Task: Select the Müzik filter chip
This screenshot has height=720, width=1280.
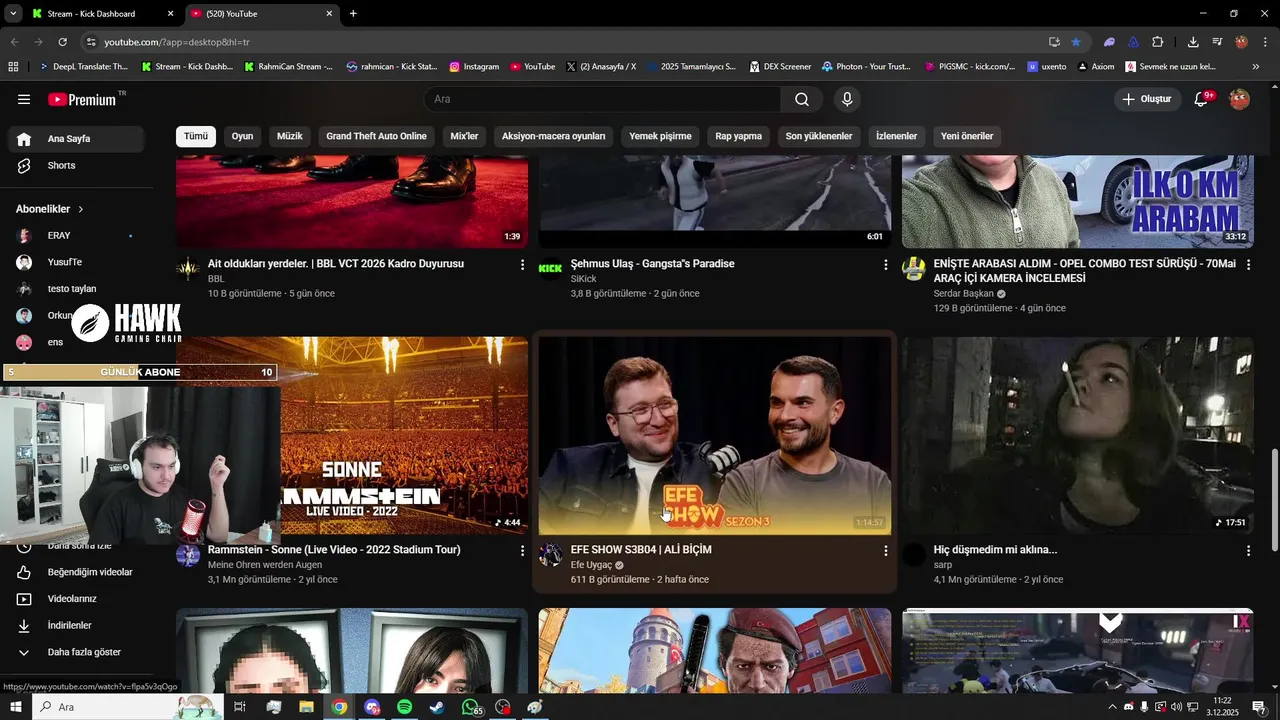Action: pyautogui.click(x=289, y=136)
